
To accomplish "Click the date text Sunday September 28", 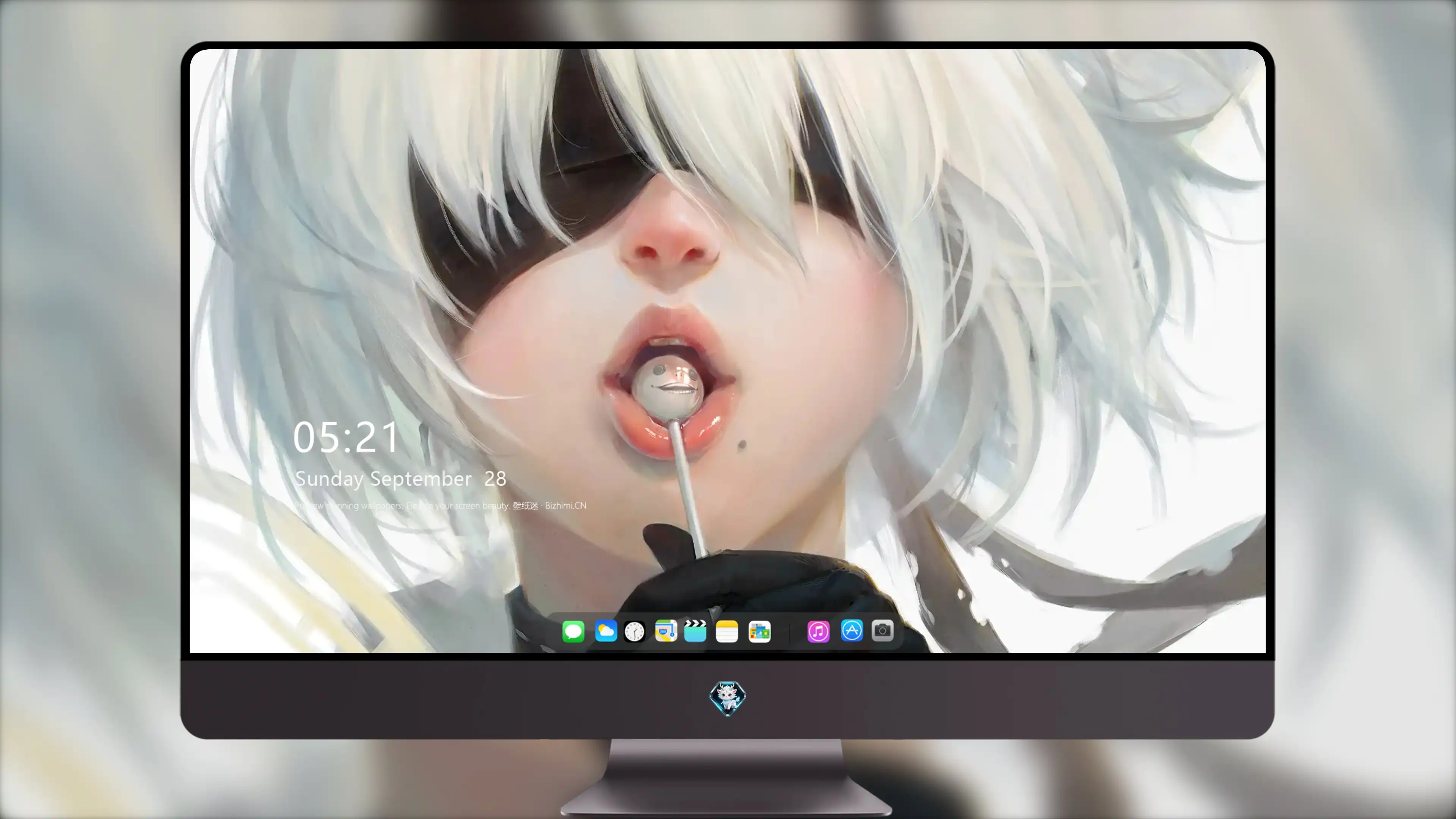I will pyautogui.click(x=401, y=479).
